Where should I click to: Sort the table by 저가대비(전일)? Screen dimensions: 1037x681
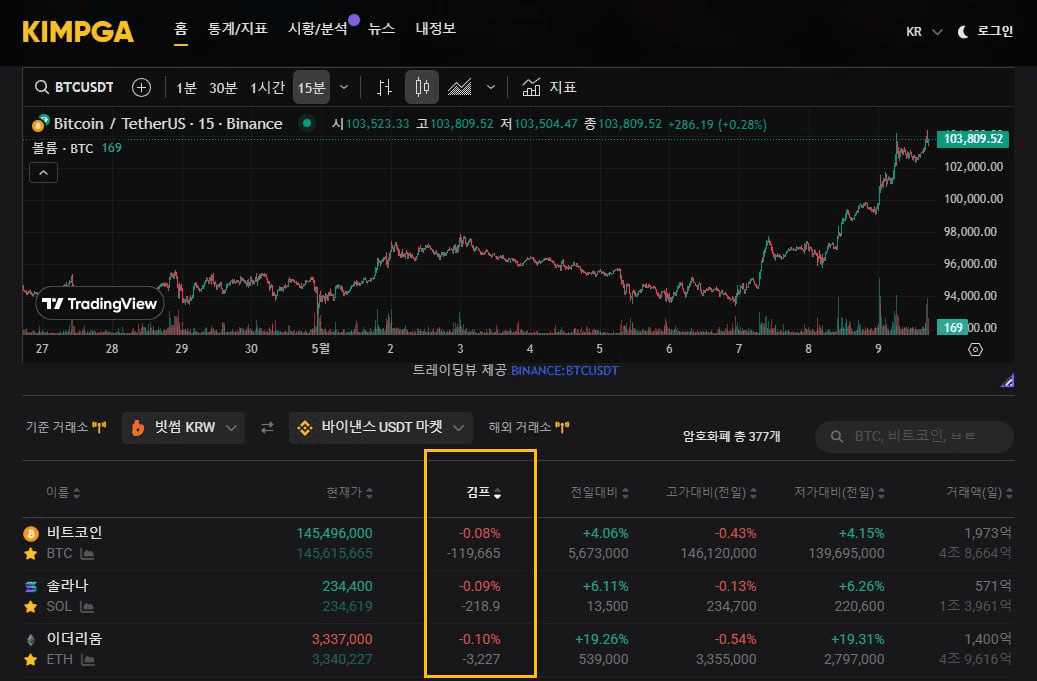point(839,493)
